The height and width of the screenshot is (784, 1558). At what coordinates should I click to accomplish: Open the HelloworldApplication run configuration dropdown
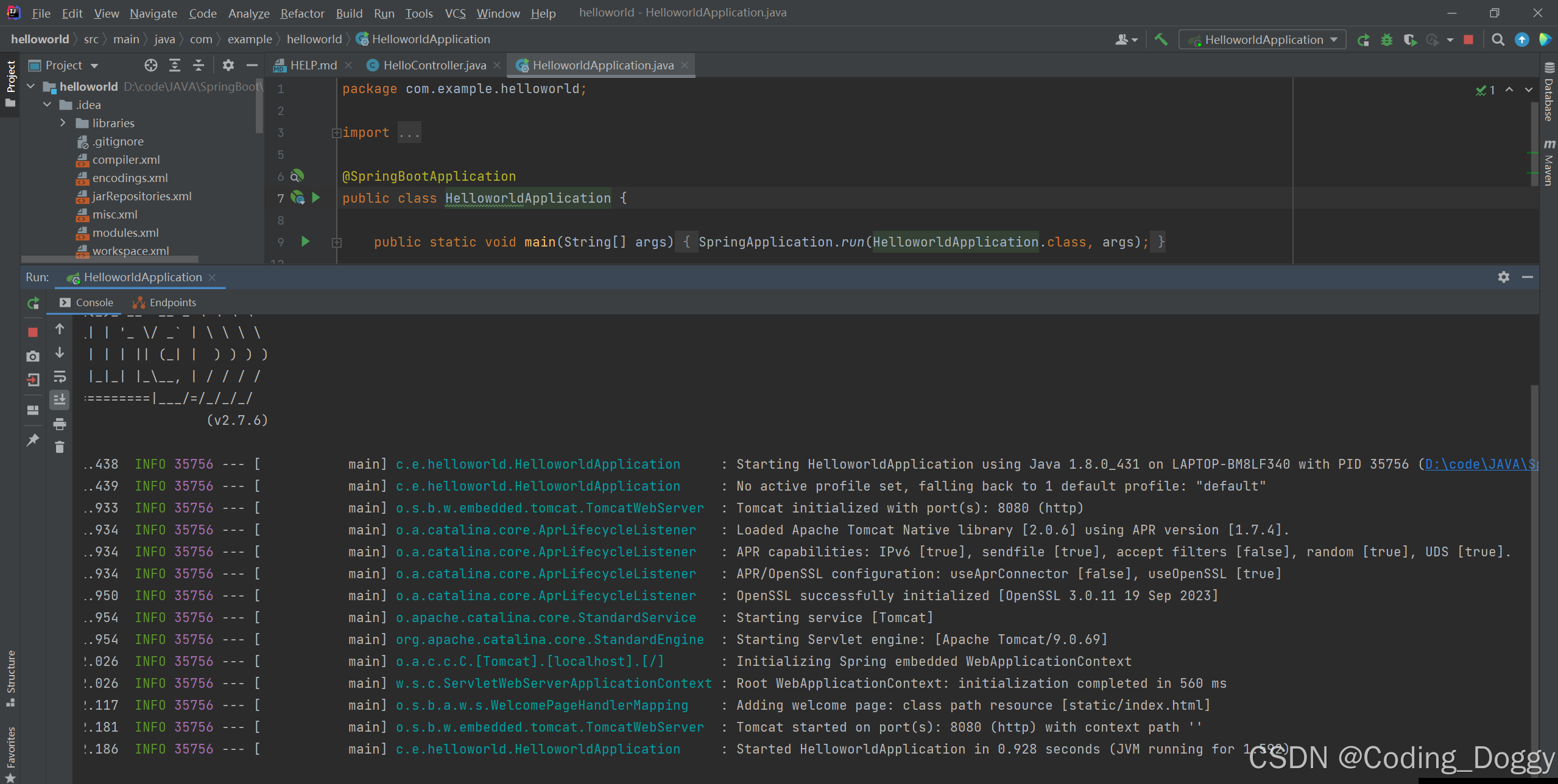(1261, 39)
